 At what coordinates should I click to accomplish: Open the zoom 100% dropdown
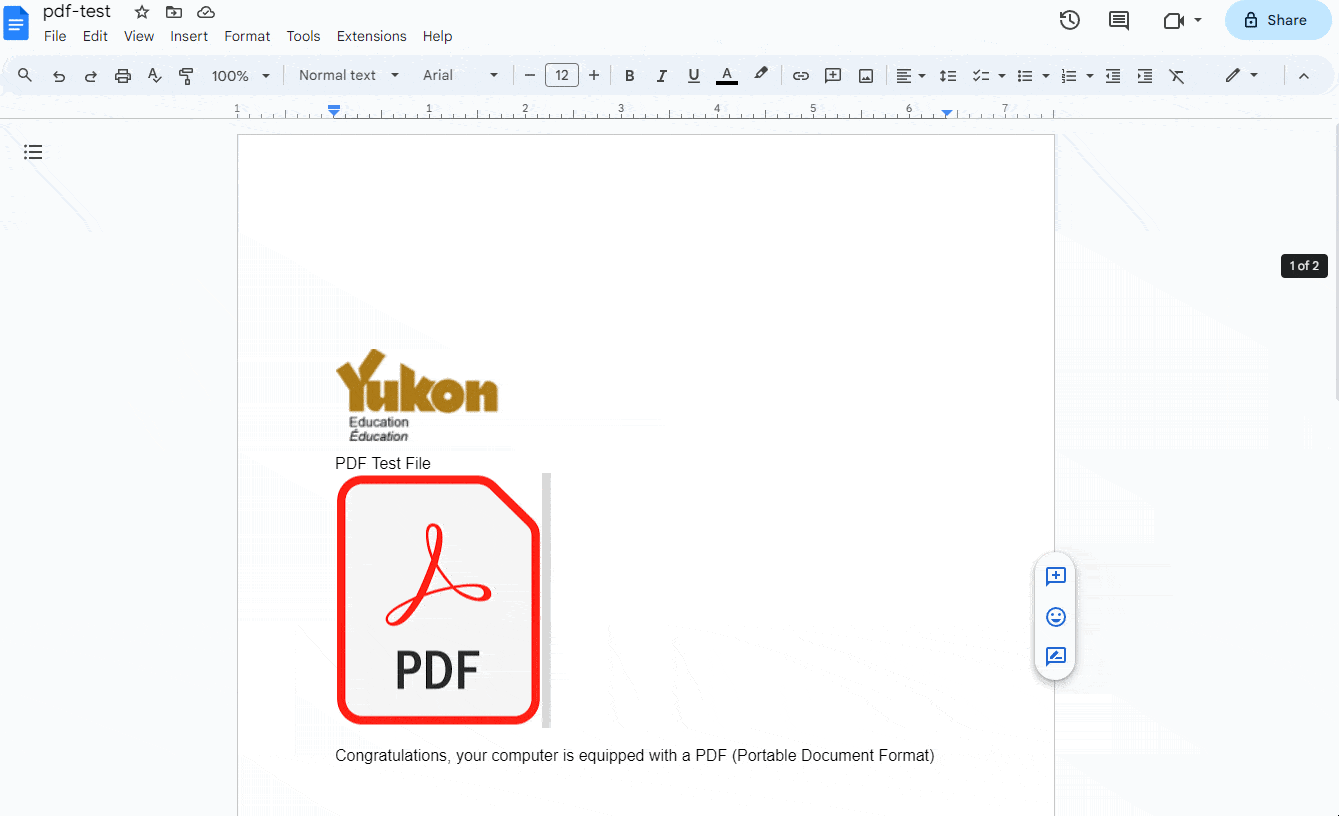tap(240, 75)
